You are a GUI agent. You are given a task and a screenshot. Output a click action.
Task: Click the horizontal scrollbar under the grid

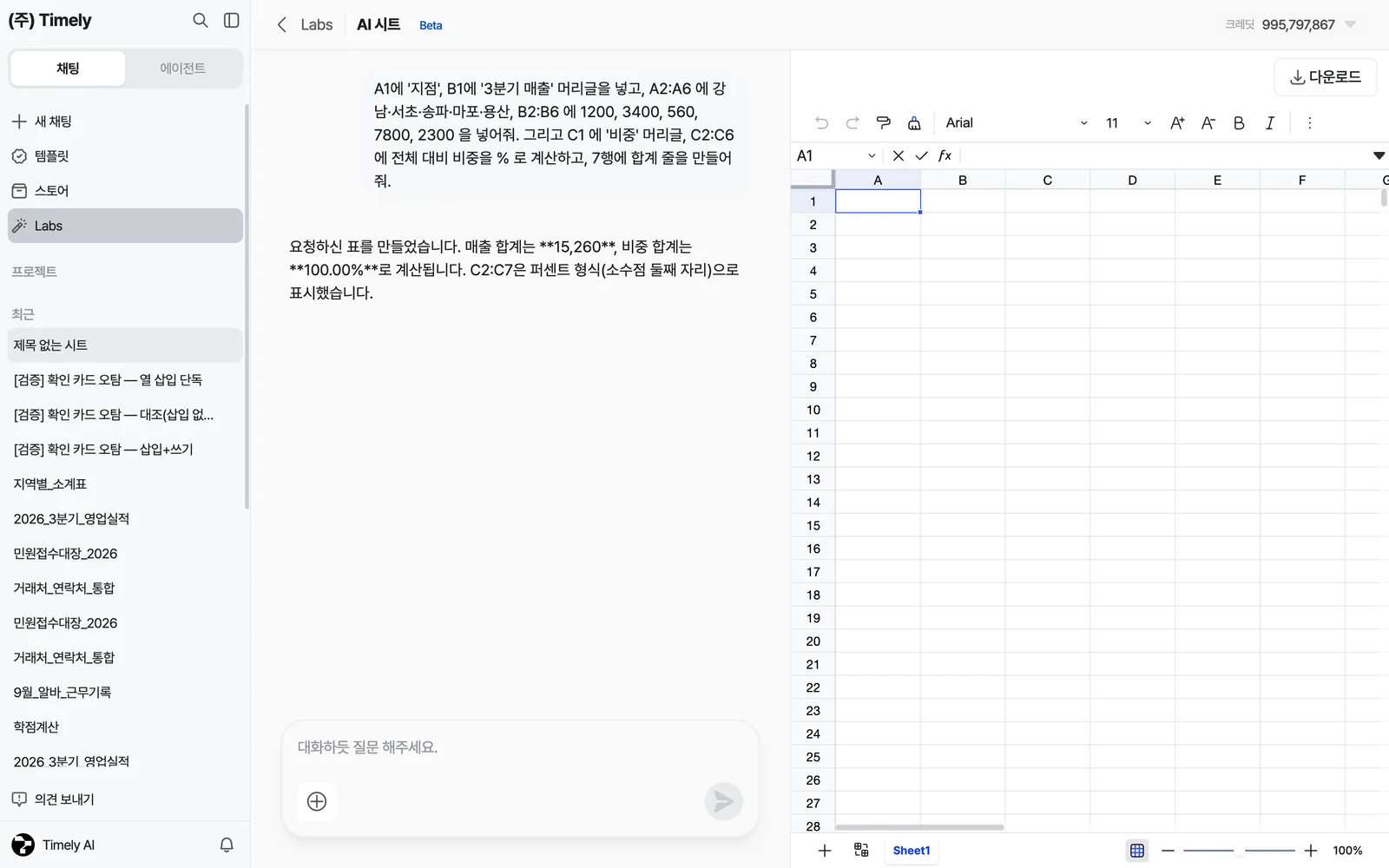click(918, 827)
